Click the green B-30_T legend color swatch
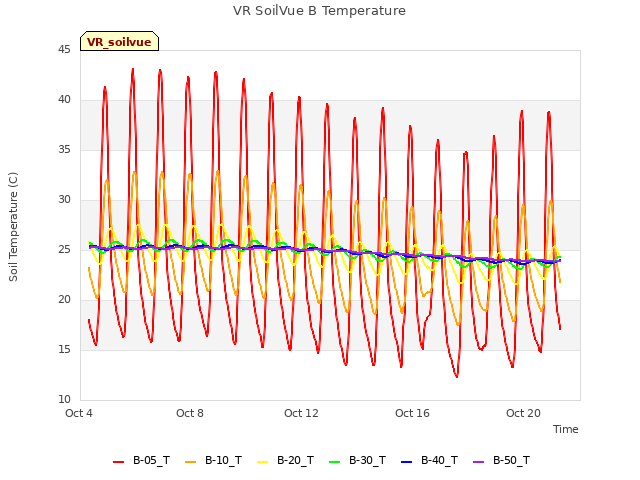 (334, 462)
